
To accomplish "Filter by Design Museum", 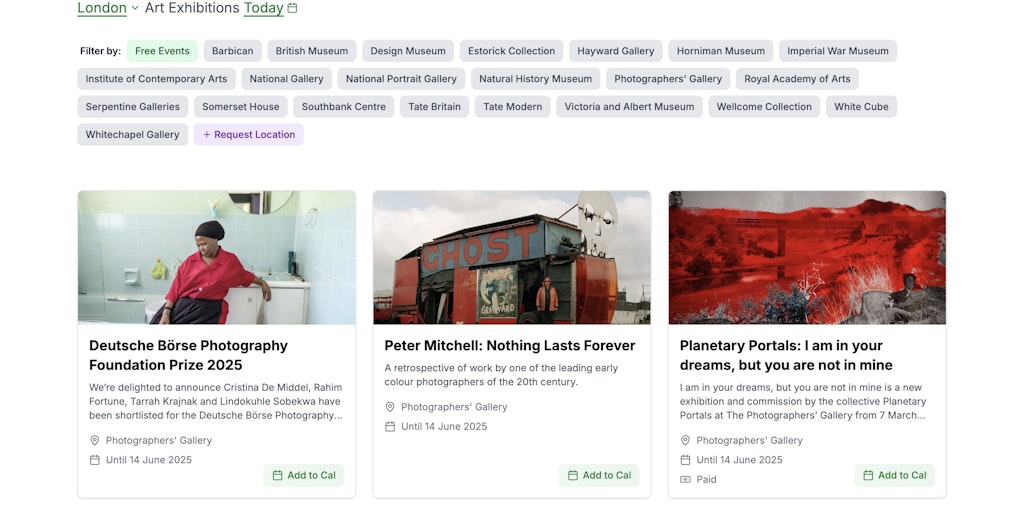I will 408,51.
